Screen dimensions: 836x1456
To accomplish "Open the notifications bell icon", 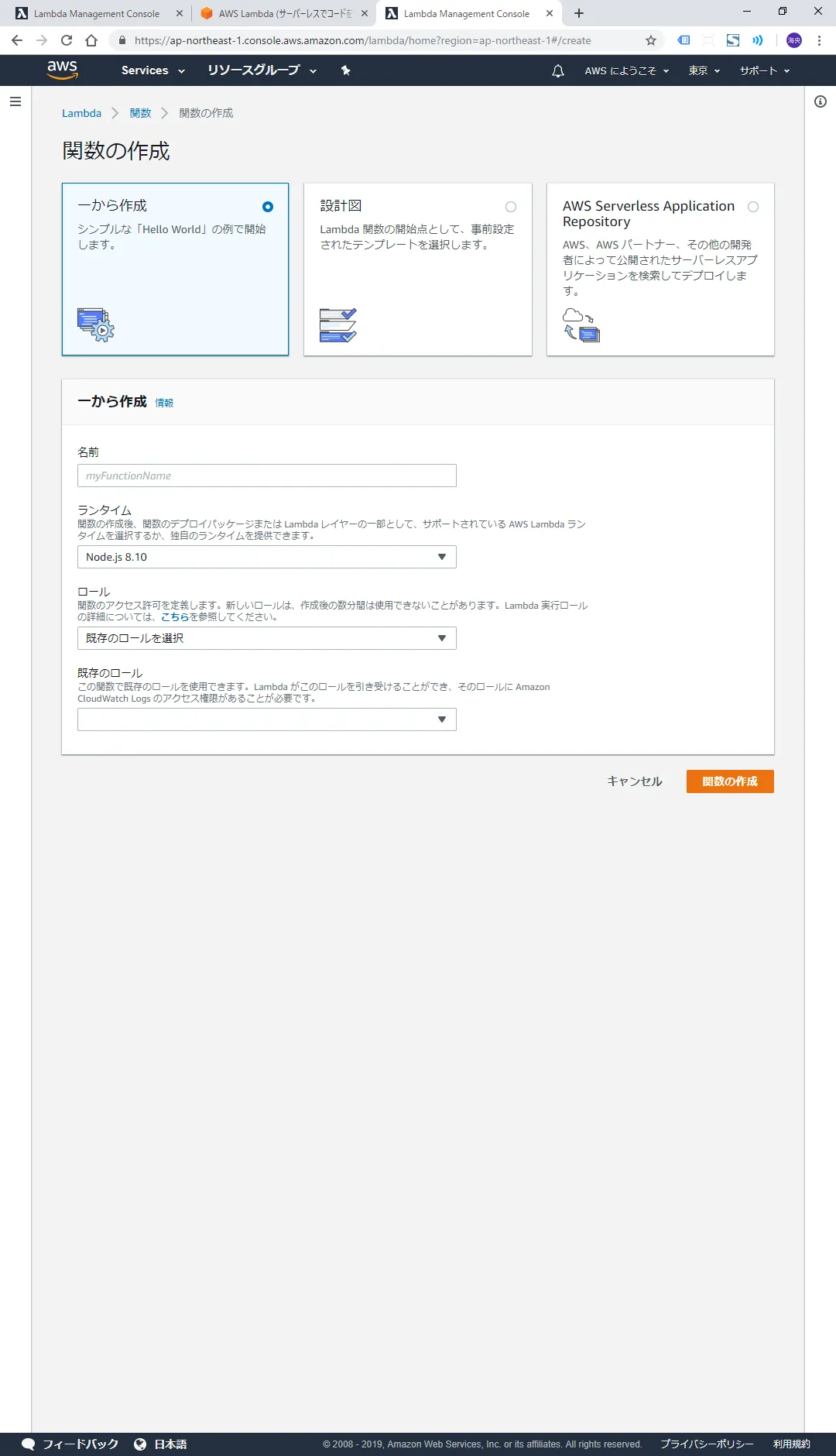I will click(x=557, y=70).
